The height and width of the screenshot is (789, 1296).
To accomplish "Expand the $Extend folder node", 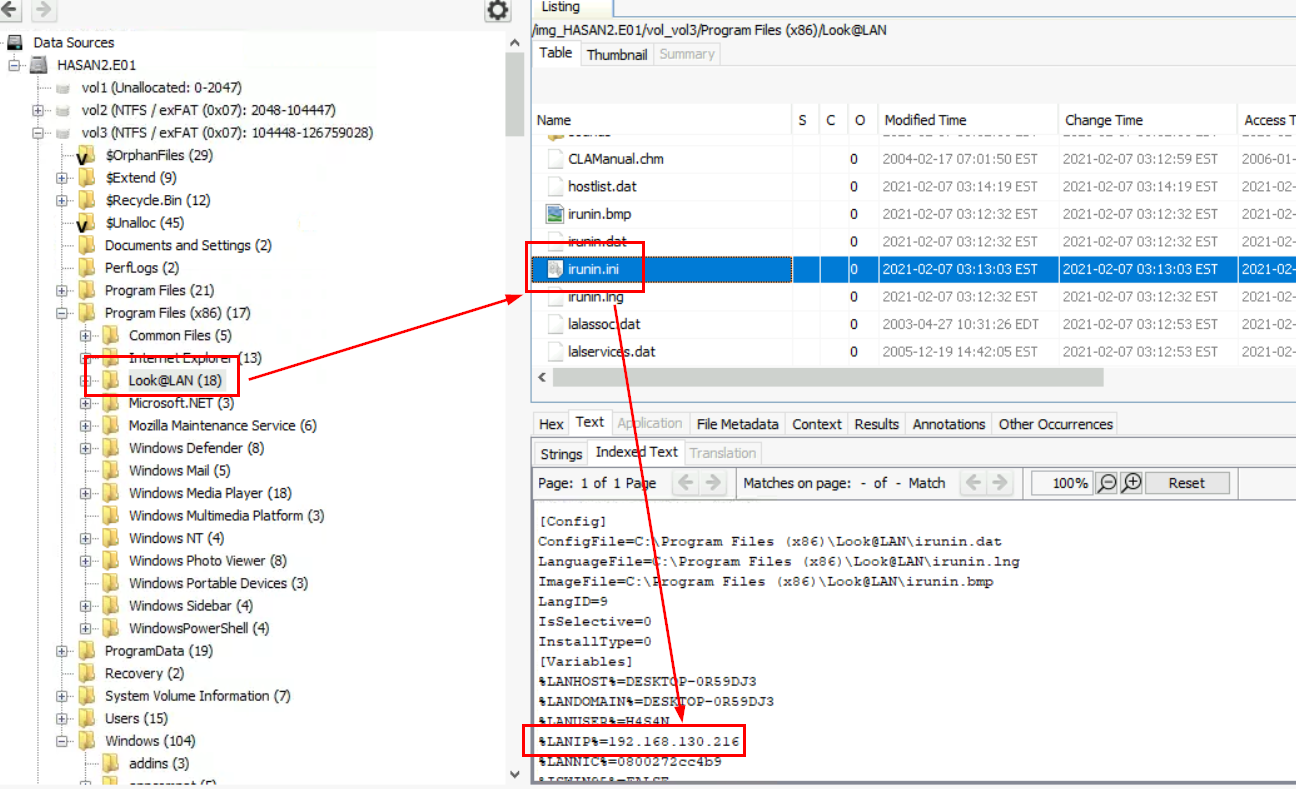I will coord(62,178).
